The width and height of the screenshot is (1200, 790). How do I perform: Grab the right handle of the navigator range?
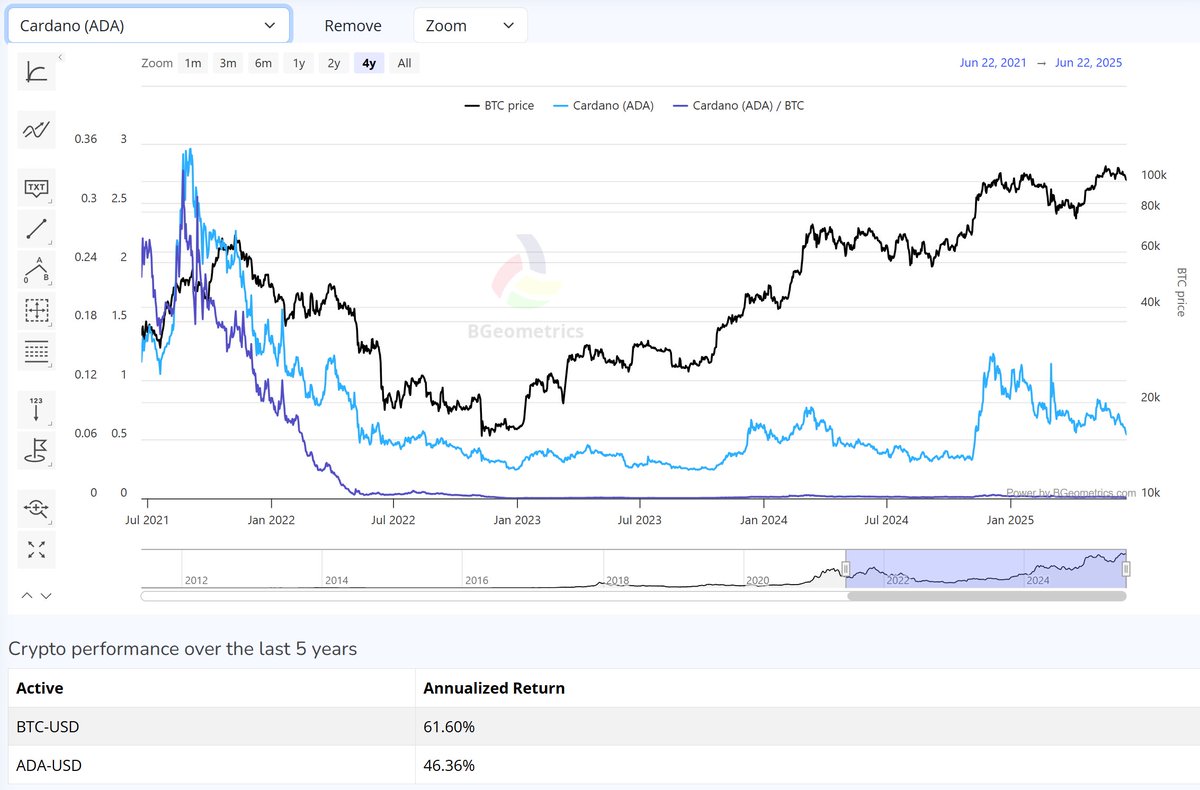coord(1126,569)
